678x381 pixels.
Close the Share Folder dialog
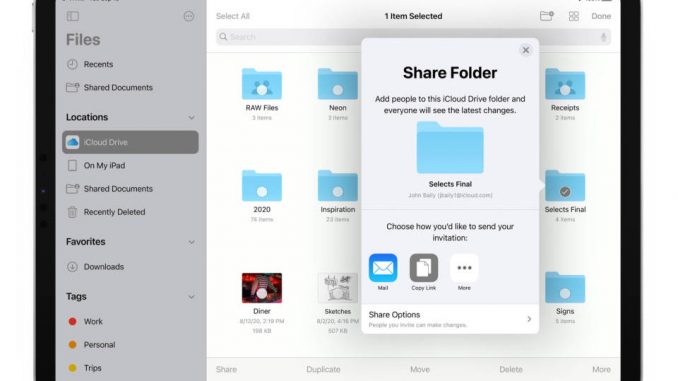pyautogui.click(x=526, y=50)
